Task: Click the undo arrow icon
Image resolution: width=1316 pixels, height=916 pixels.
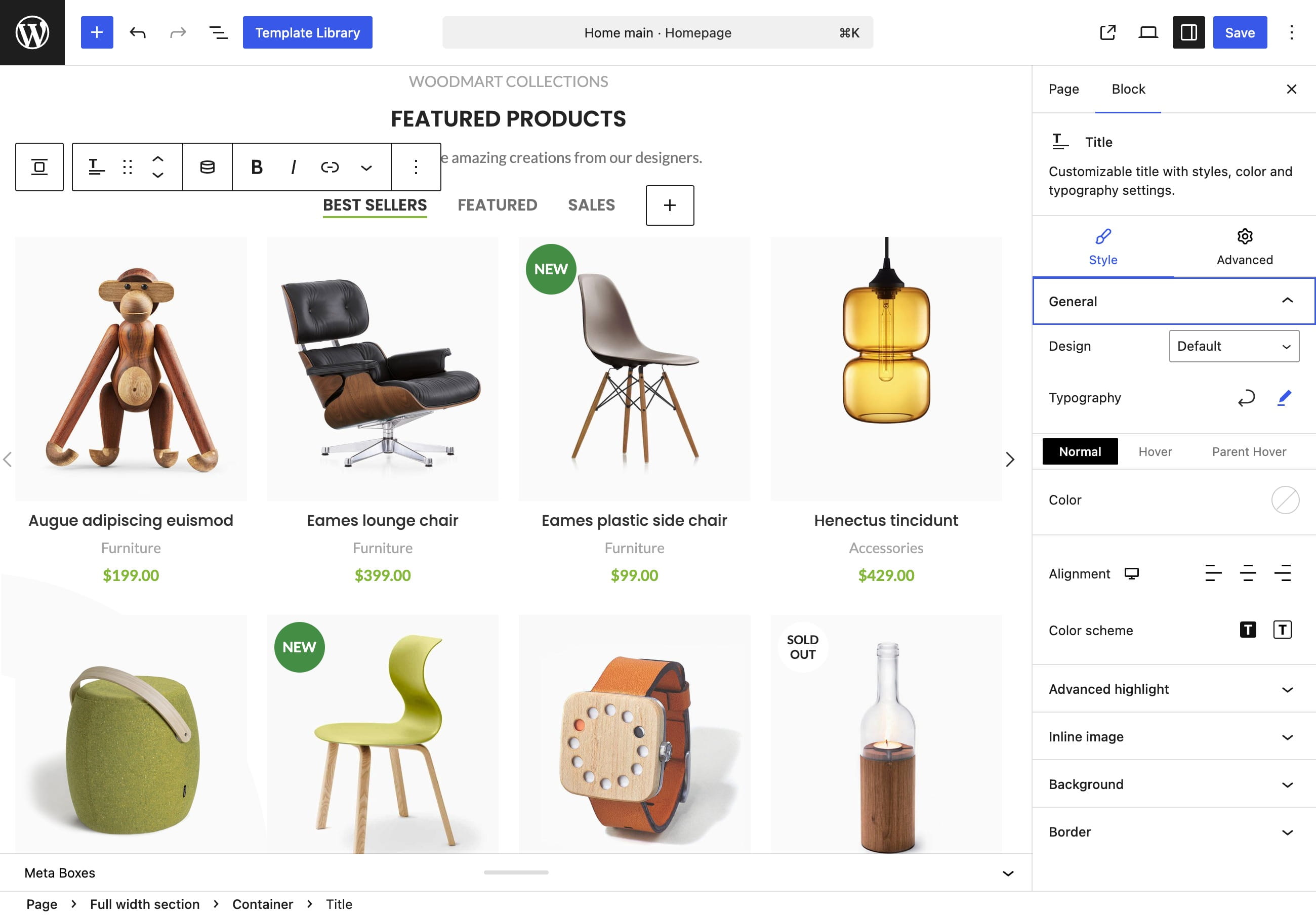Action: [138, 33]
